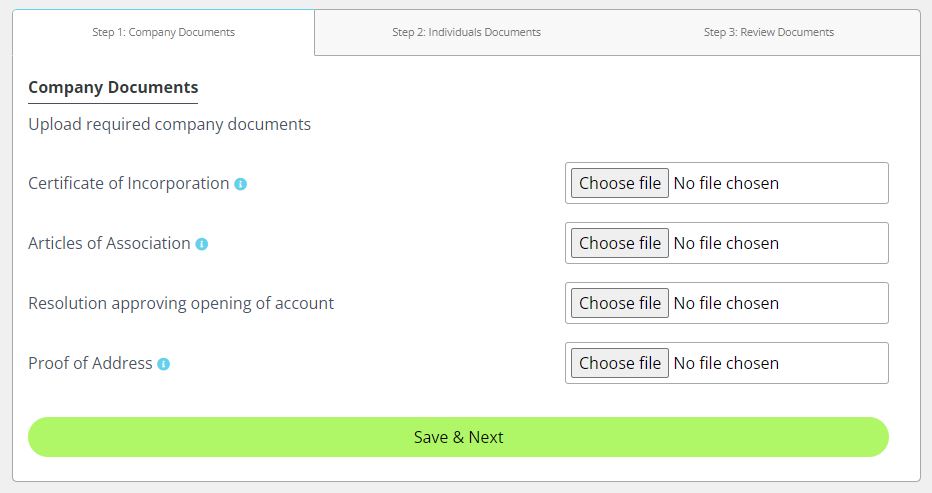Click info icon beside Proof of Address

(163, 364)
